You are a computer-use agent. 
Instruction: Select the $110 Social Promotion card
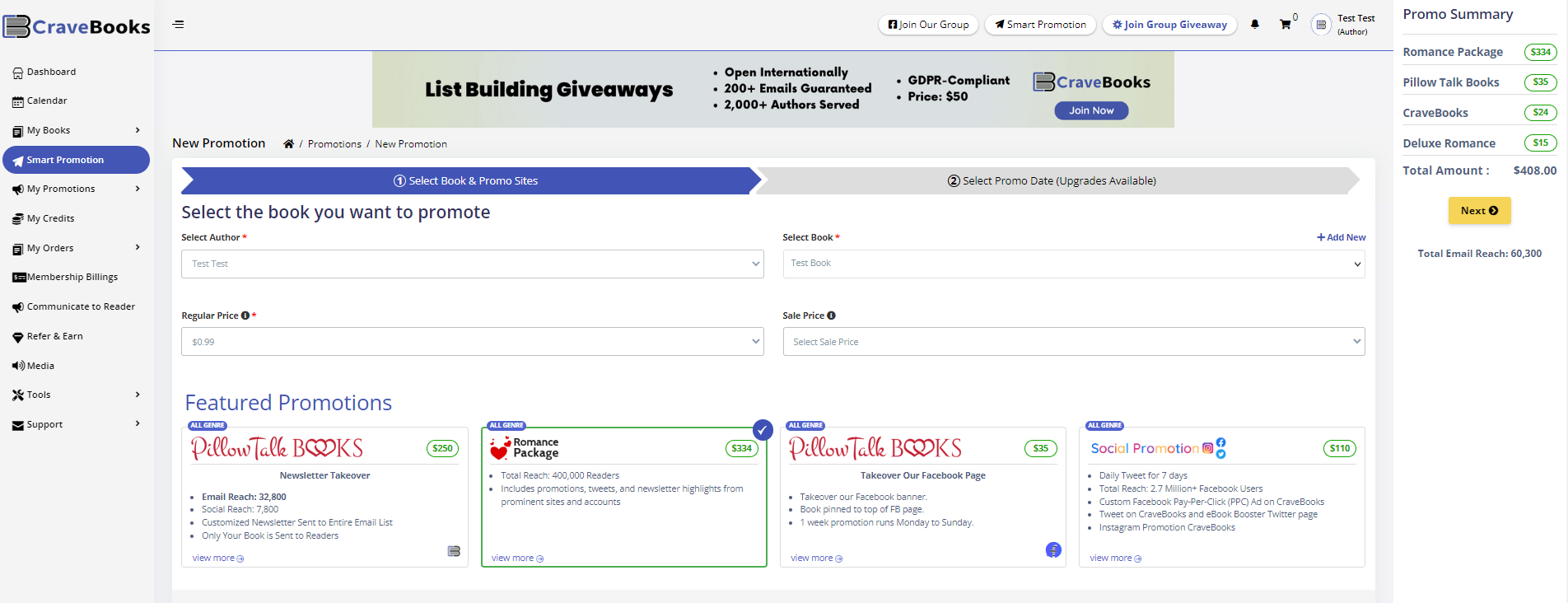[x=1222, y=497]
